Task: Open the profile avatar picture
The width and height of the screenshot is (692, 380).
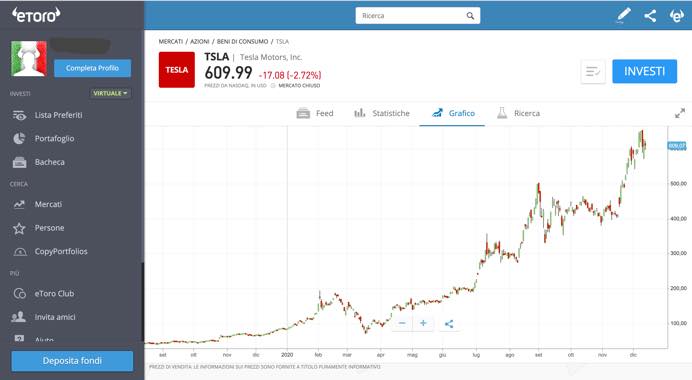Action: click(29, 59)
